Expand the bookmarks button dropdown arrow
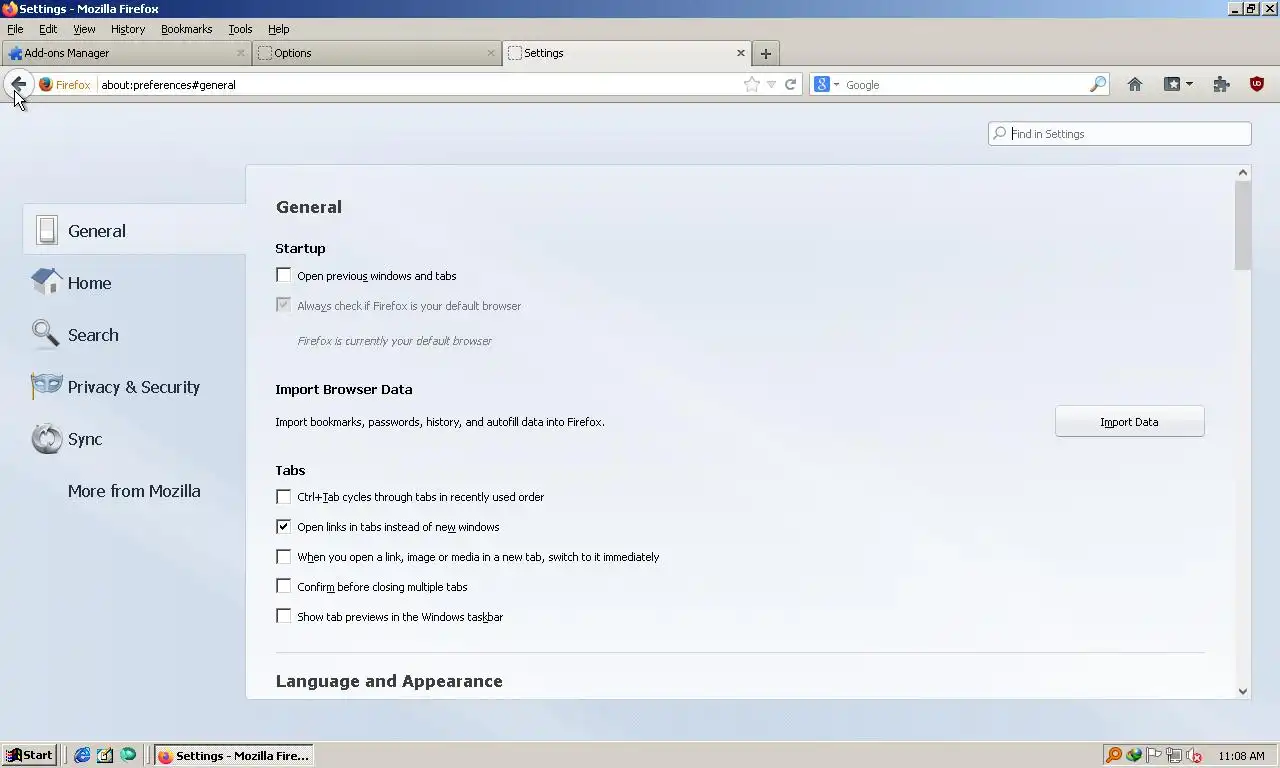Image resolution: width=1280 pixels, height=768 pixels. click(x=1189, y=85)
